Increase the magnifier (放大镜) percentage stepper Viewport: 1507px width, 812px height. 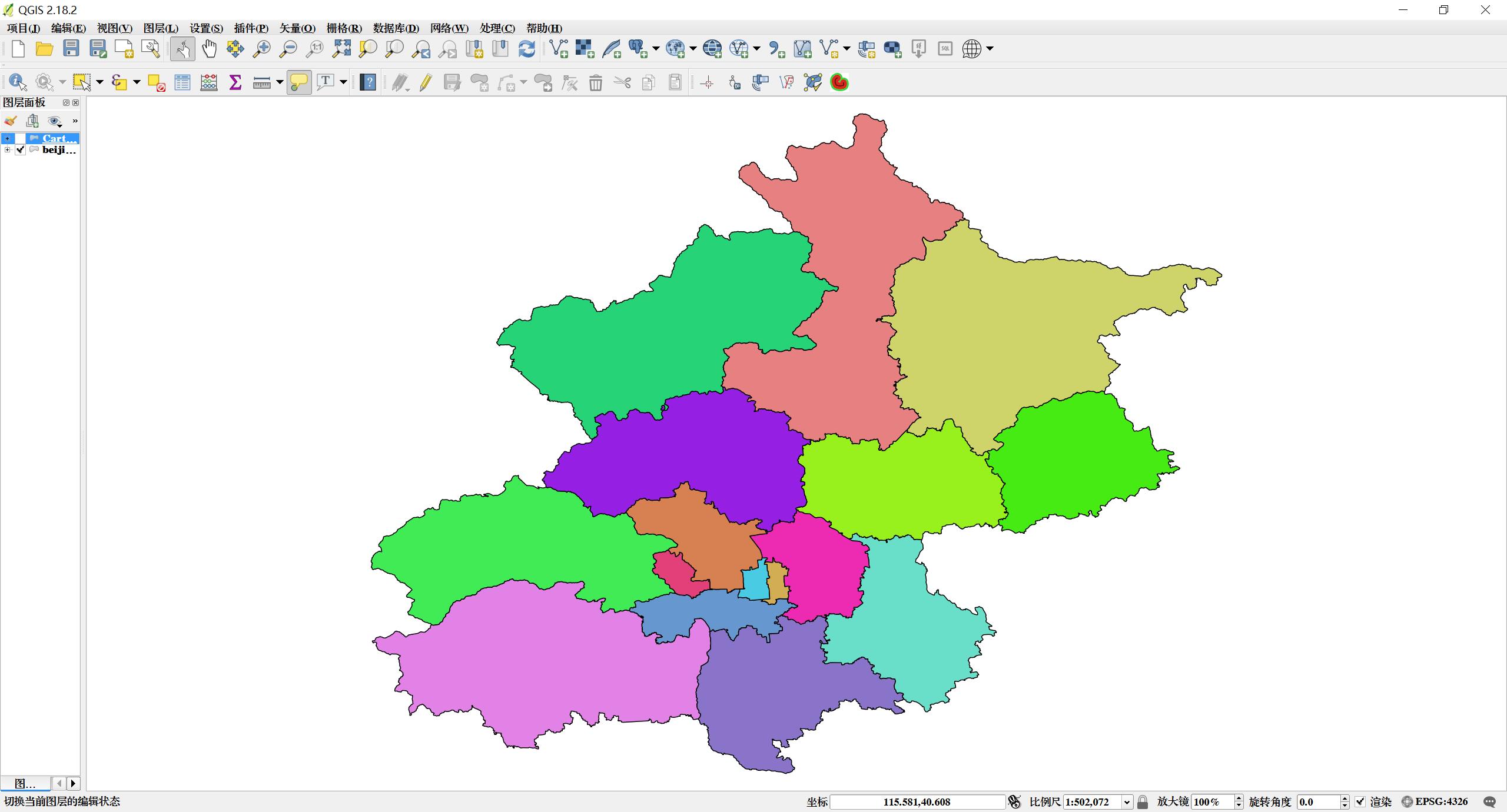pos(1239,798)
